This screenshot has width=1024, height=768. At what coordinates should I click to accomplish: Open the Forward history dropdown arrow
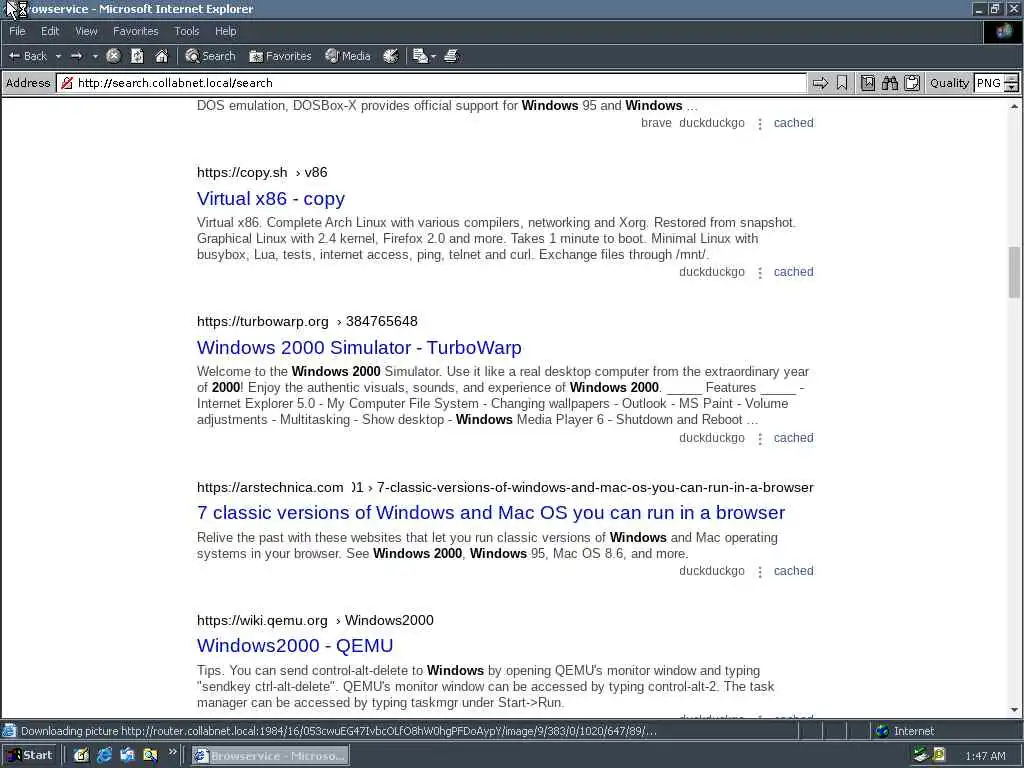(x=95, y=57)
